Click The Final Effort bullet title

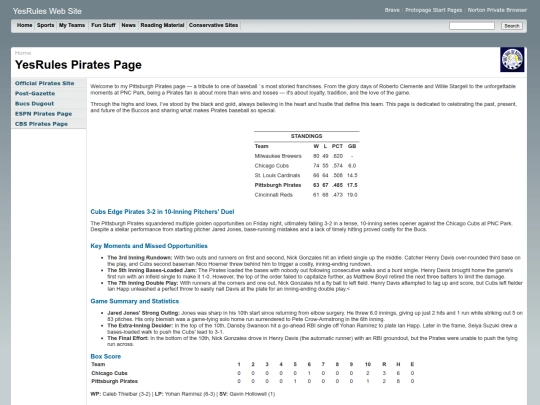[128, 338]
